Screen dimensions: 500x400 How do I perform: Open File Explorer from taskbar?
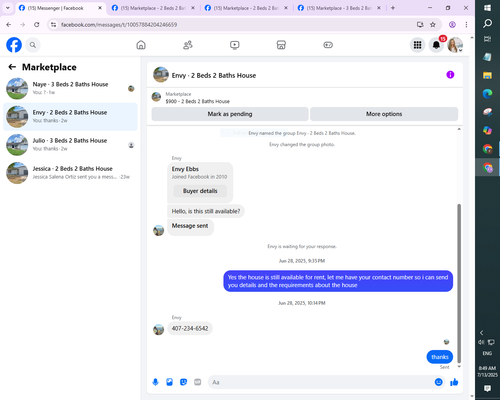click(487, 75)
